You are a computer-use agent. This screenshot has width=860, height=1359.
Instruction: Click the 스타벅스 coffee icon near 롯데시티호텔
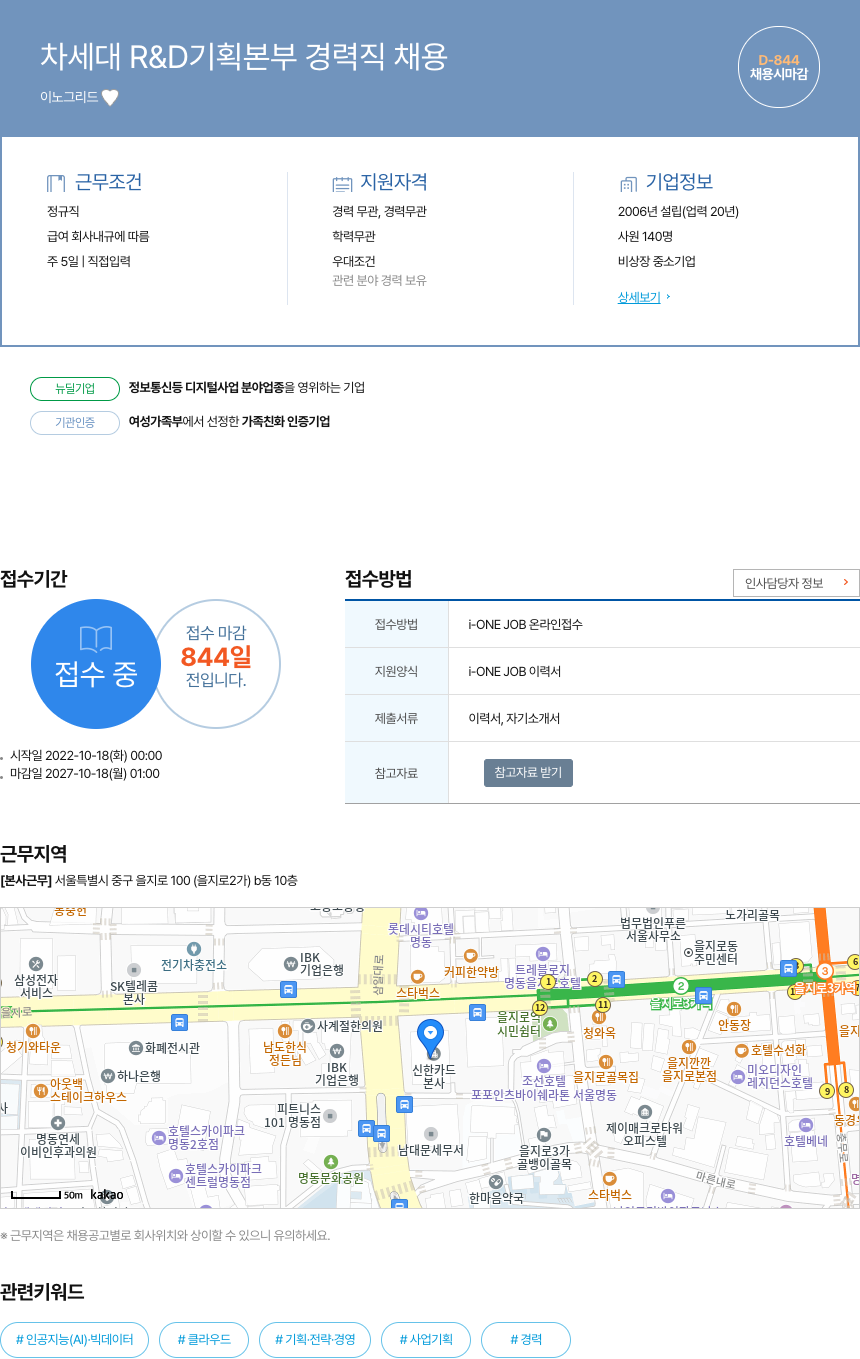point(418,976)
